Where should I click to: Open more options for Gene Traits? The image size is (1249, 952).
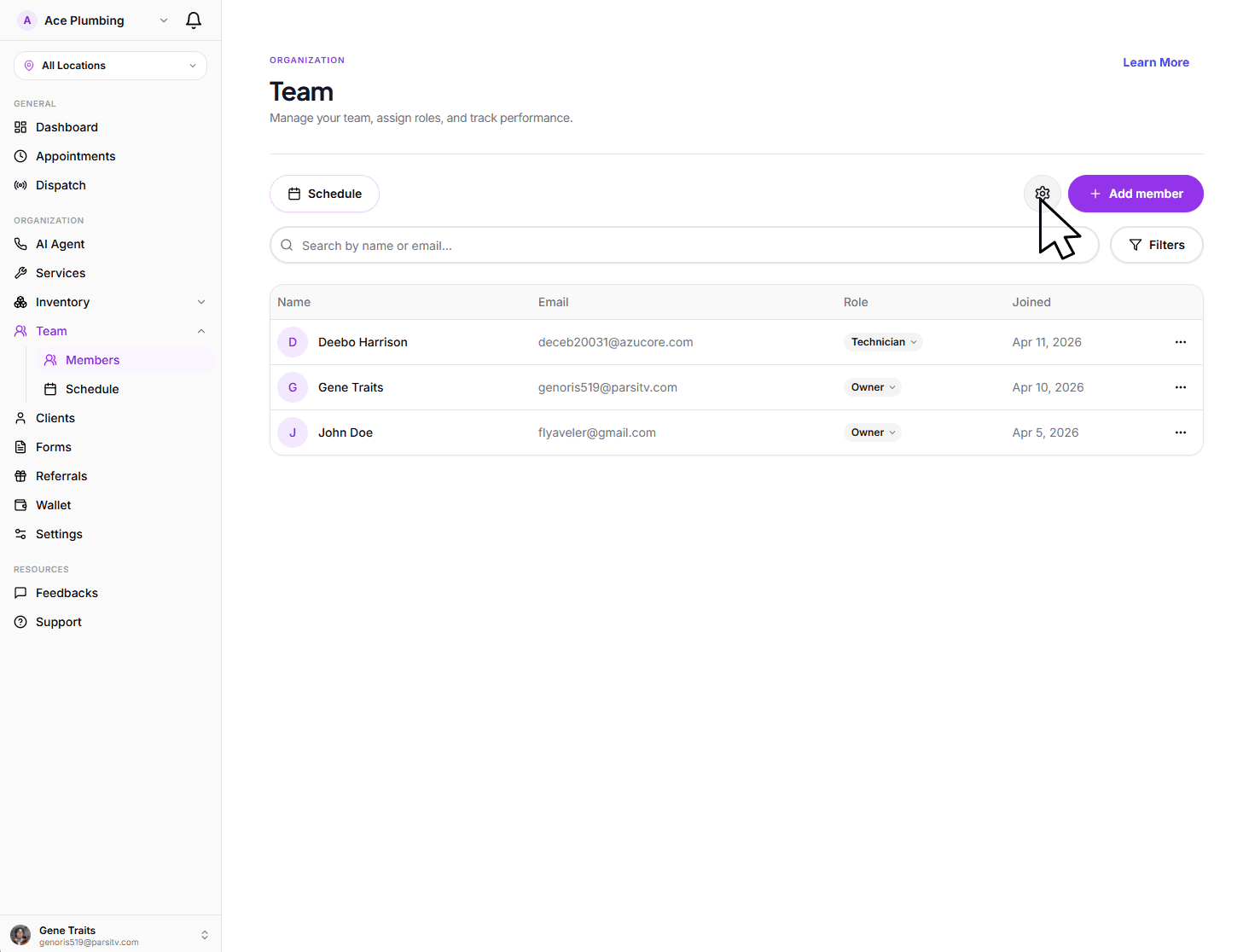(1180, 387)
